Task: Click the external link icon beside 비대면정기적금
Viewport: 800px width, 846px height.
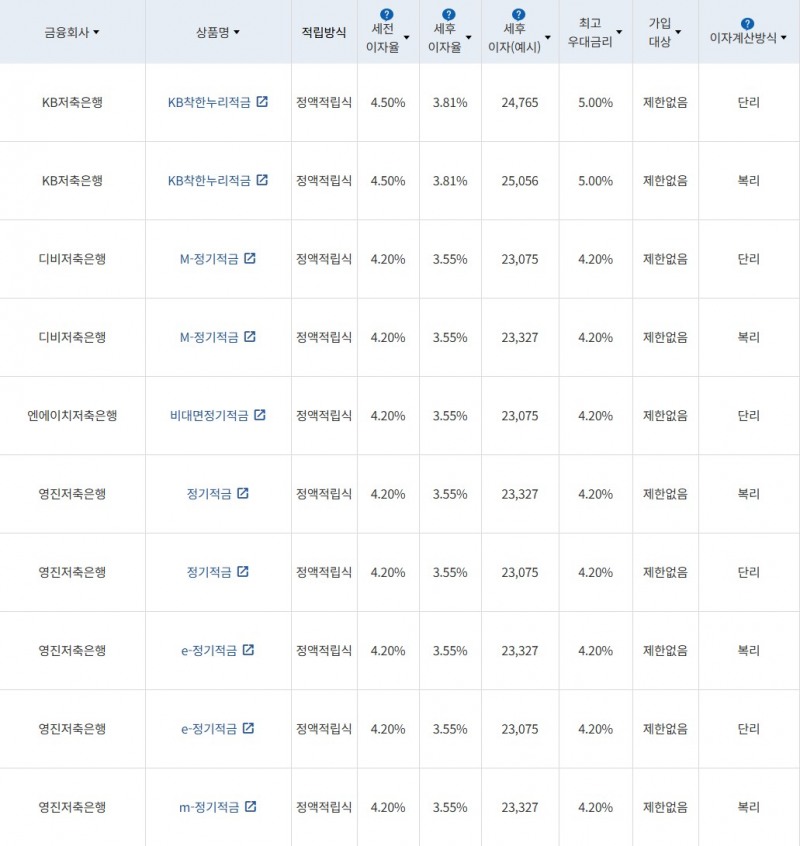Action: [x=261, y=415]
